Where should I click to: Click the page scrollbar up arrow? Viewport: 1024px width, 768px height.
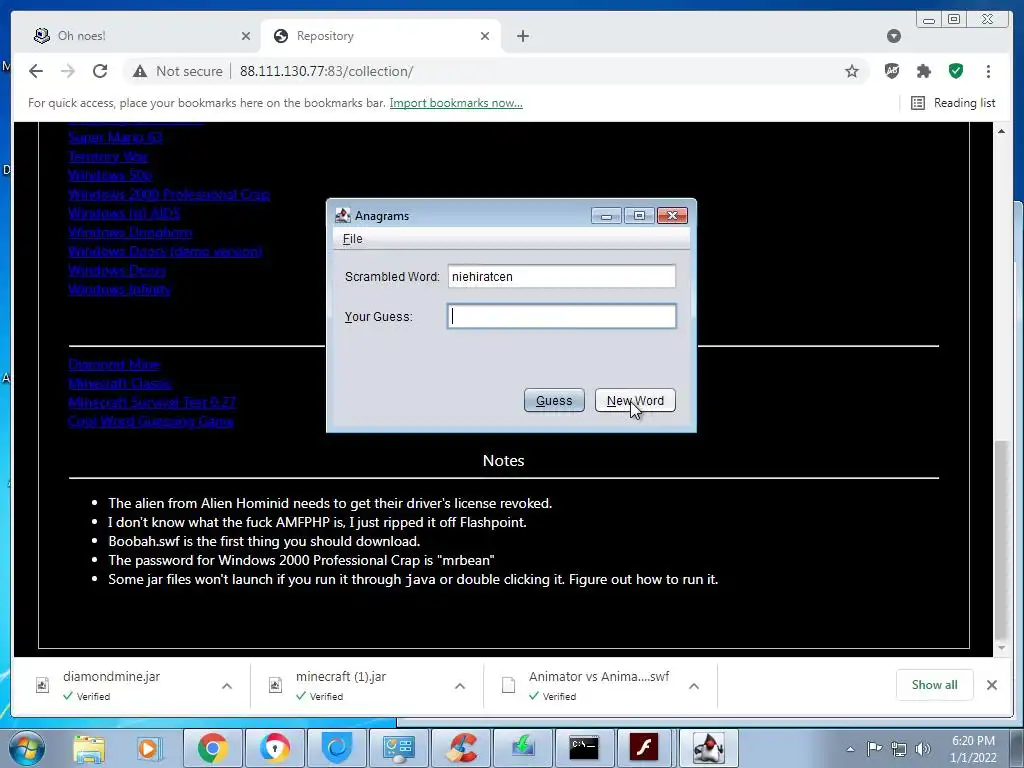[x=1001, y=131]
